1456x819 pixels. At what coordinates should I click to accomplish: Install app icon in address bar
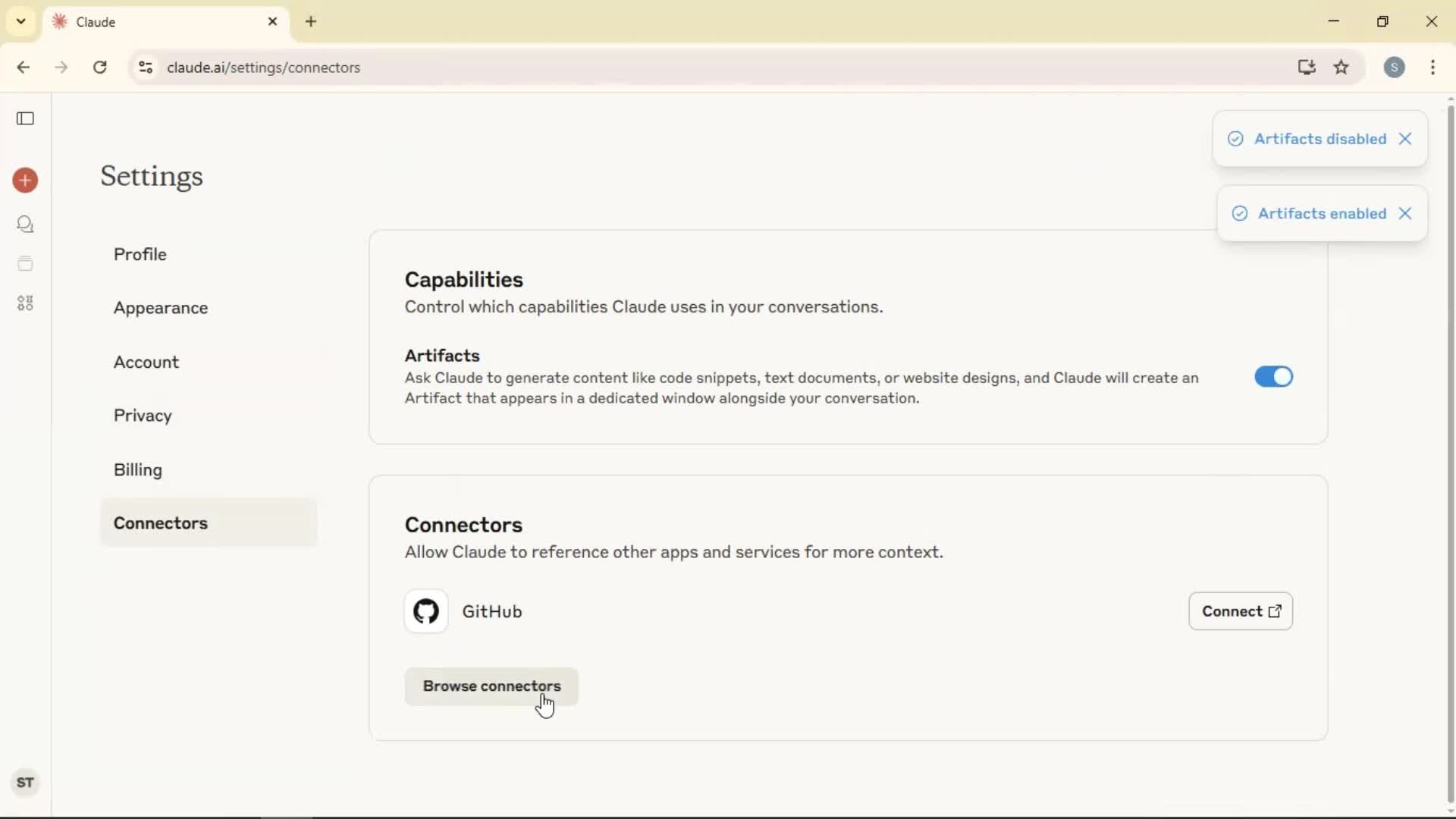tap(1306, 67)
